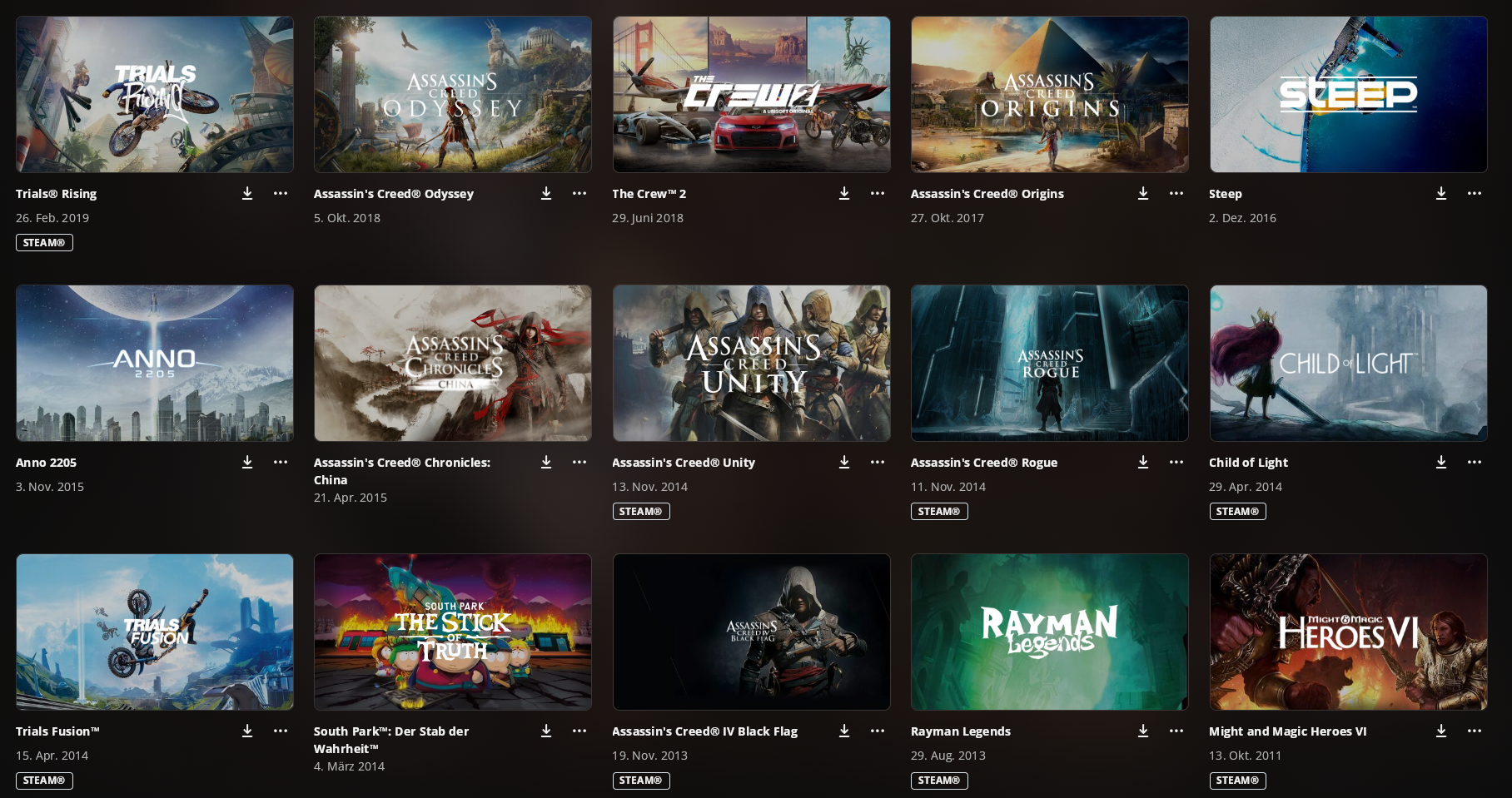Select The Crew 2 cover art
The width and height of the screenshot is (1512, 798).
tap(752, 94)
